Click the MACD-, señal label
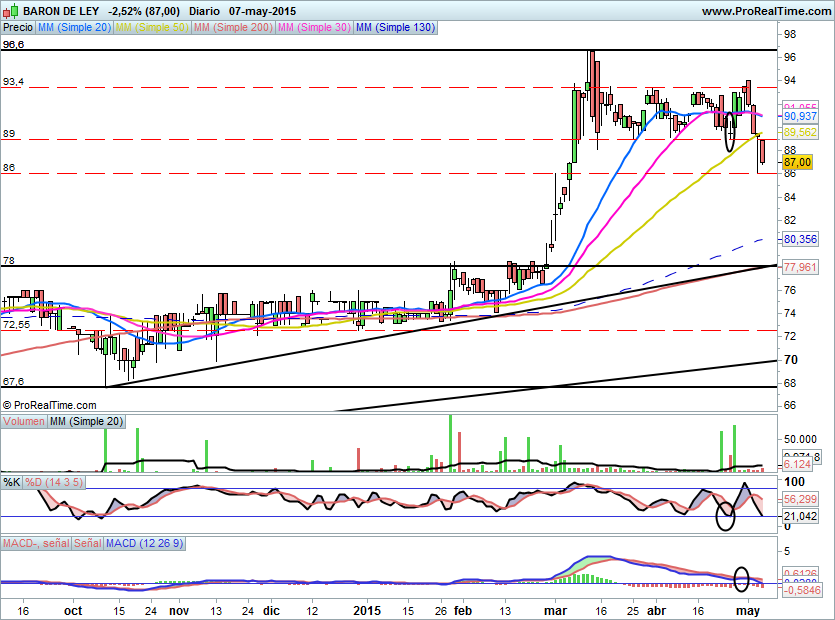Image resolution: width=835 pixels, height=620 pixels. pyautogui.click(x=36, y=543)
